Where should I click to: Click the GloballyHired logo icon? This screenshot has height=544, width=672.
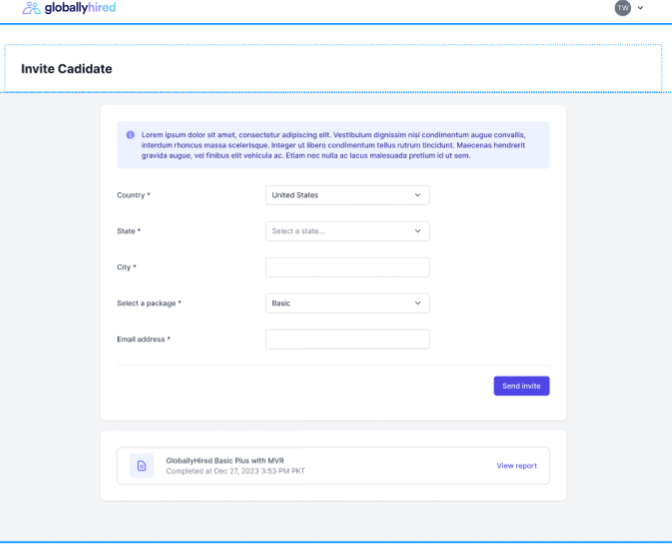click(x=32, y=8)
